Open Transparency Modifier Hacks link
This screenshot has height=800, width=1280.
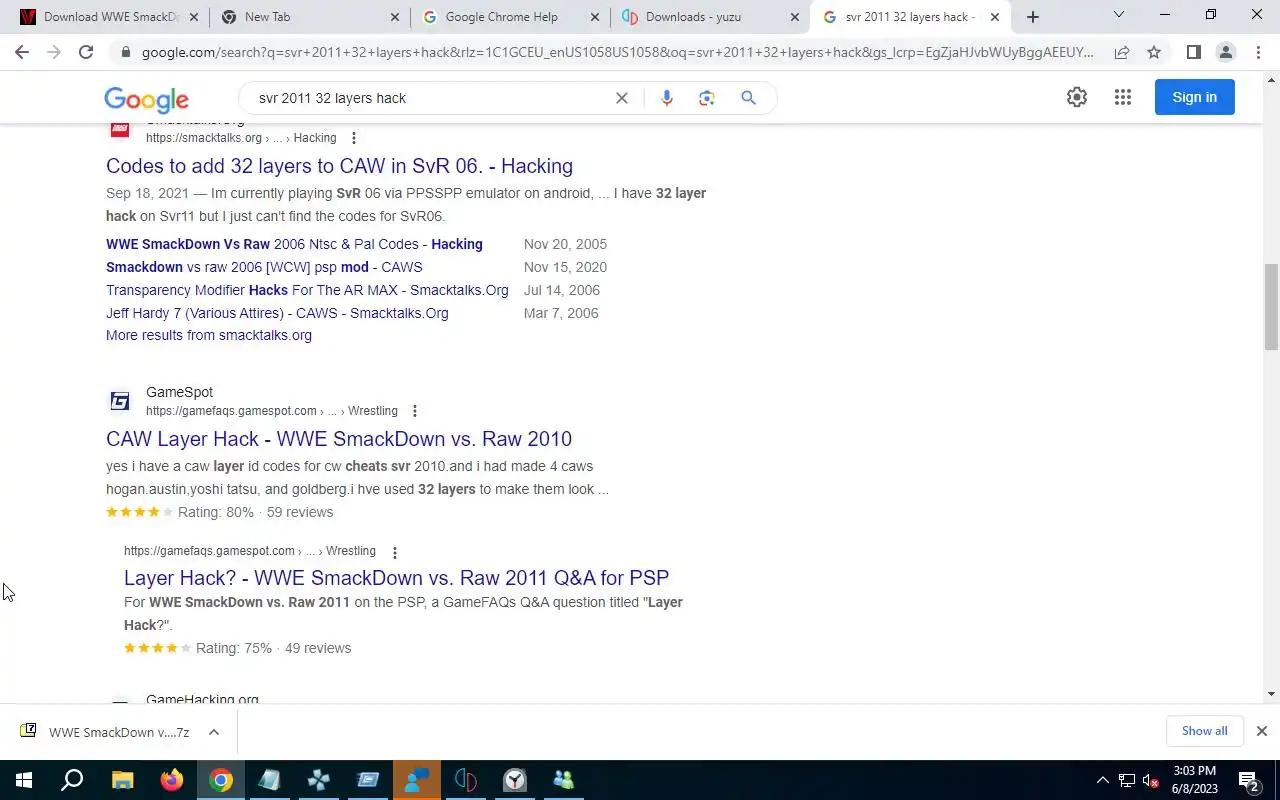click(x=307, y=290)
